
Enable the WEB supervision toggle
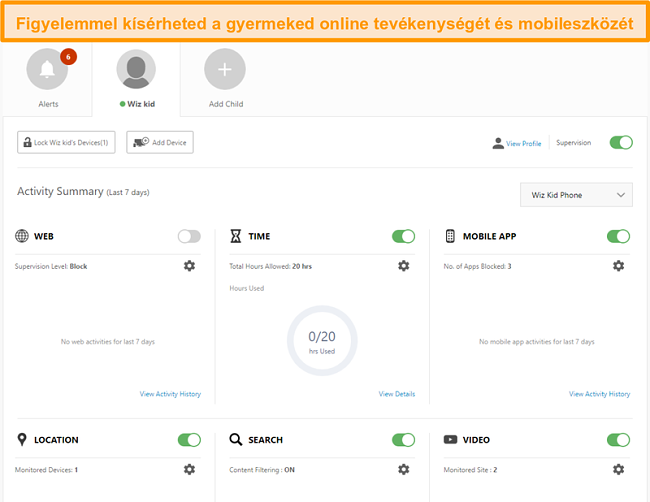189,237
